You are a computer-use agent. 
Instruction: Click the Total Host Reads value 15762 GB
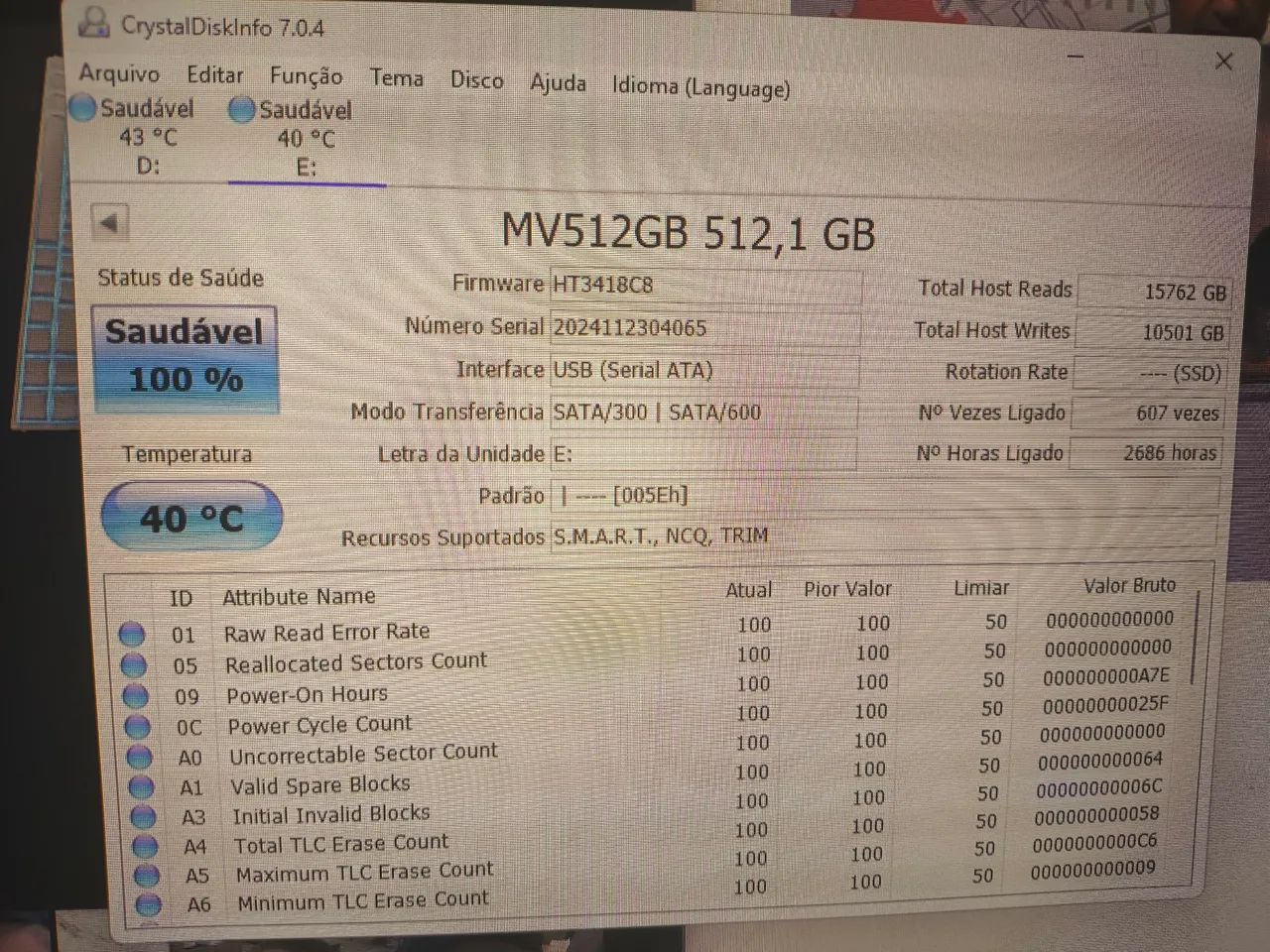[1155, 292]
